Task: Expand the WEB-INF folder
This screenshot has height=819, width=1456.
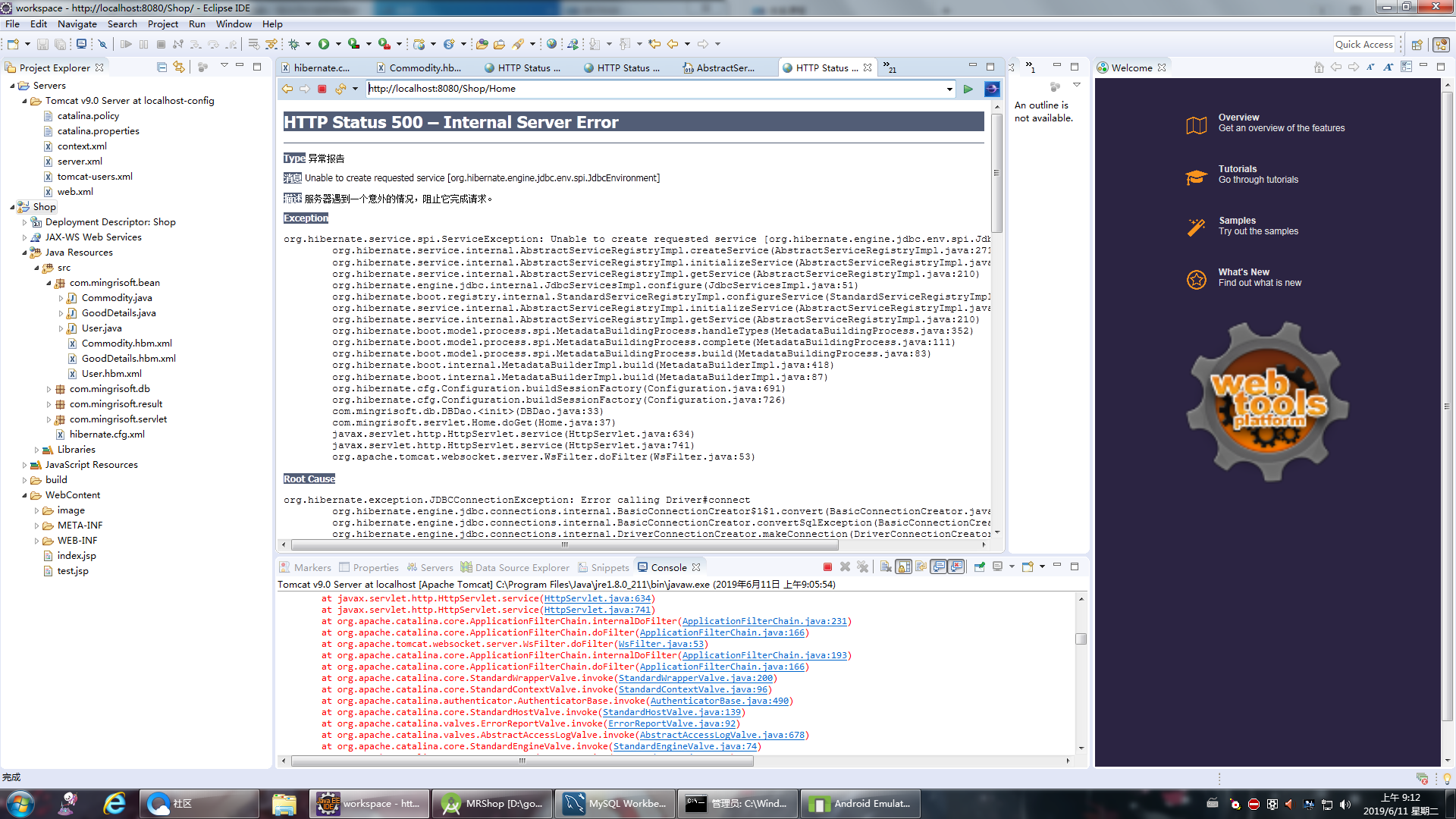Action: tap(36, 541)
